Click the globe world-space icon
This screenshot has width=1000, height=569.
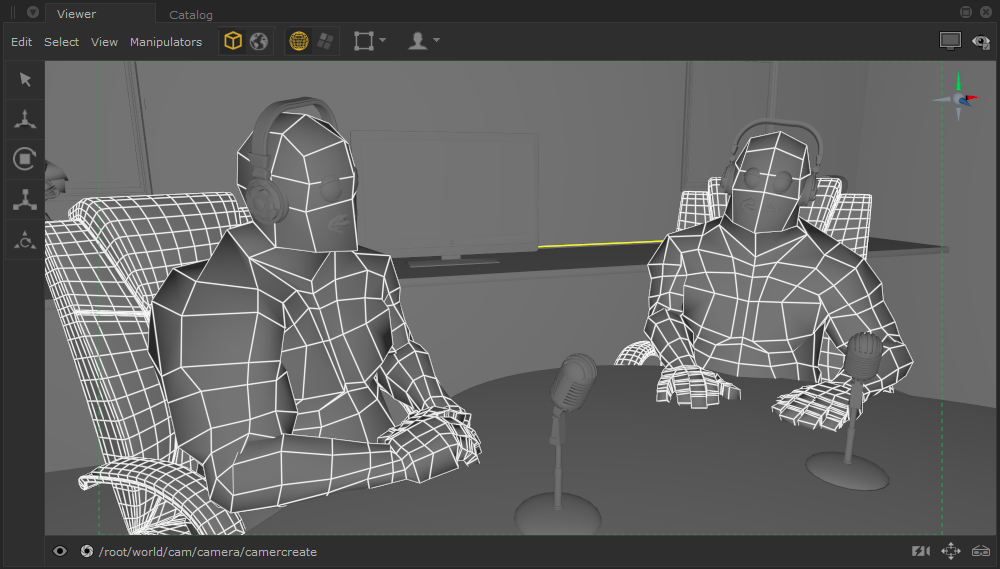pos(259,42)
